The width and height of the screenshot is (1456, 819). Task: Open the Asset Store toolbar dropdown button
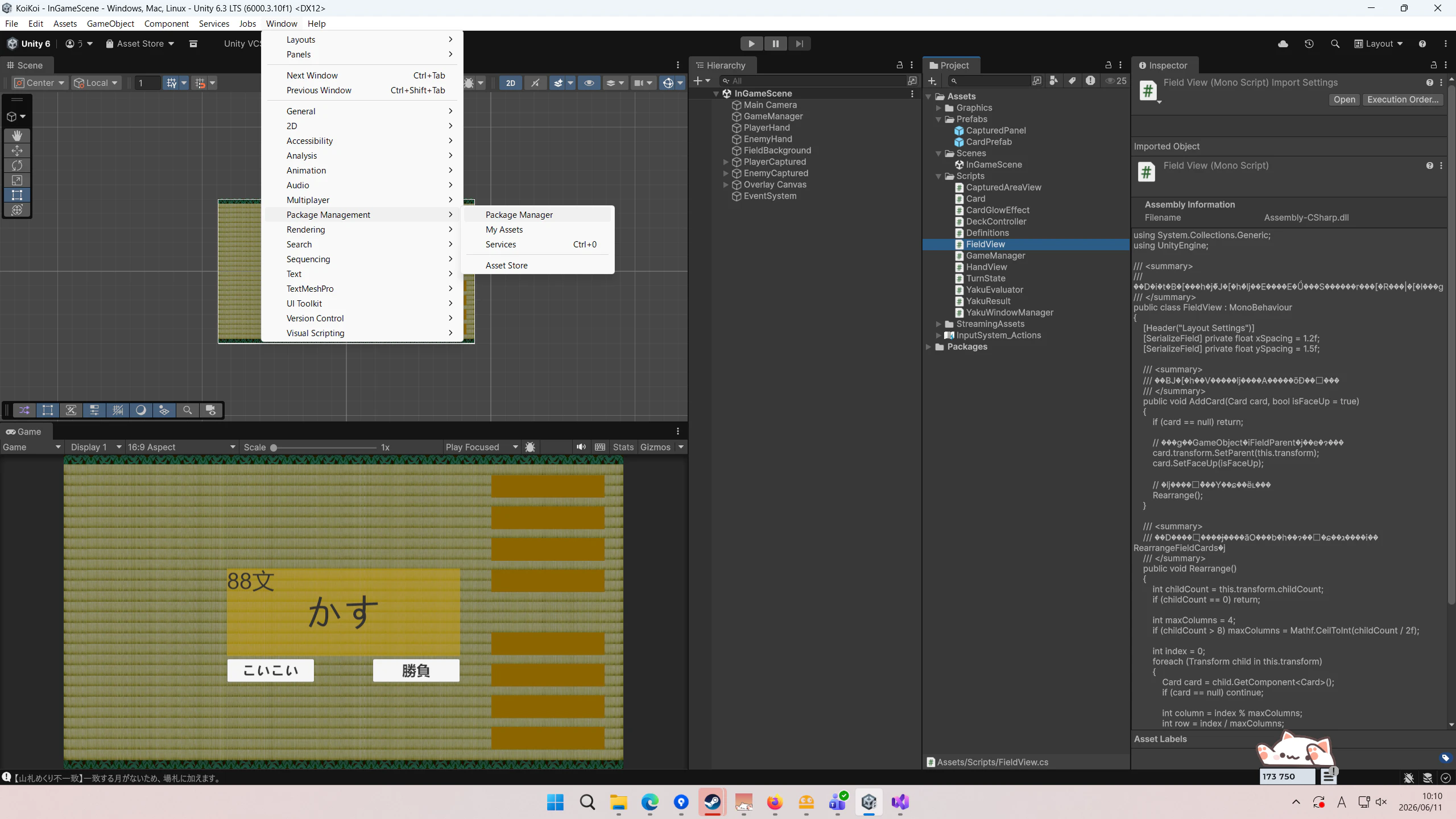(140, 44)
